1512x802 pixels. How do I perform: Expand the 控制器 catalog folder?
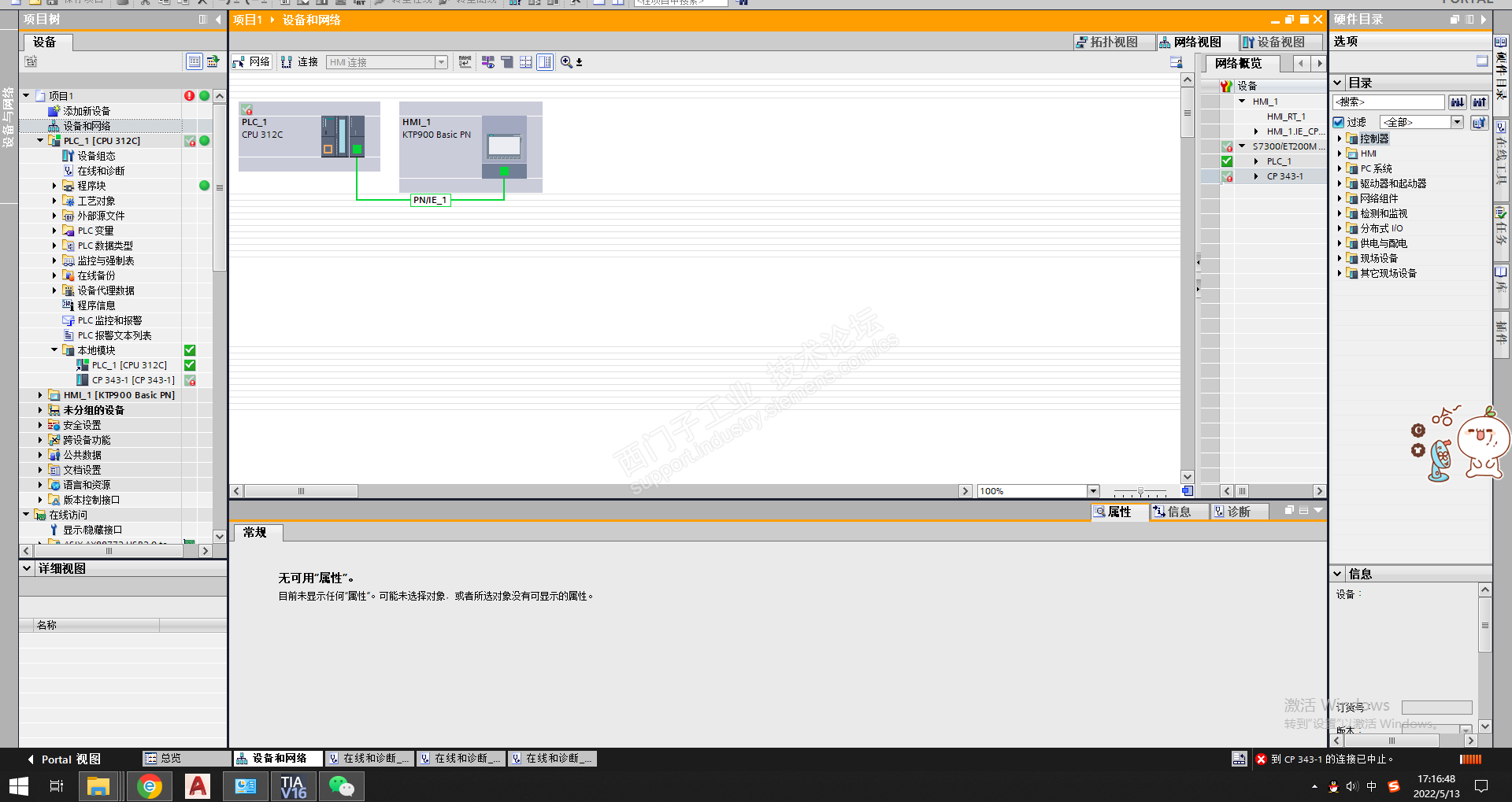[1340, 139]
